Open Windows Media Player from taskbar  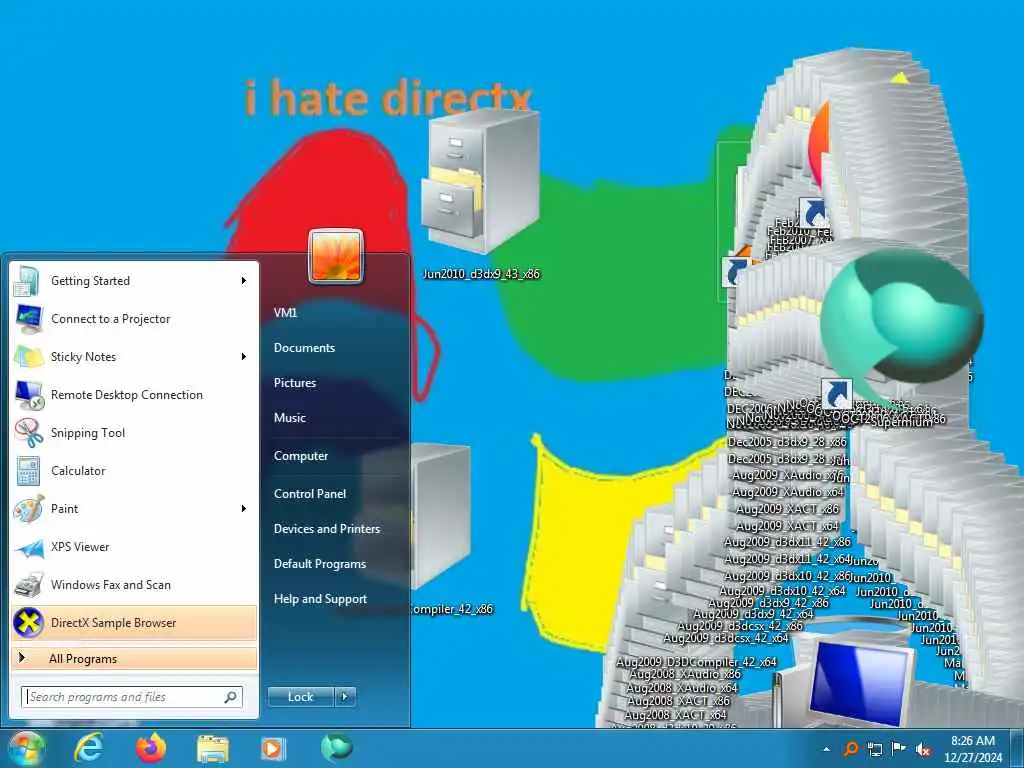pyautogui.click(x=273, y=748)
